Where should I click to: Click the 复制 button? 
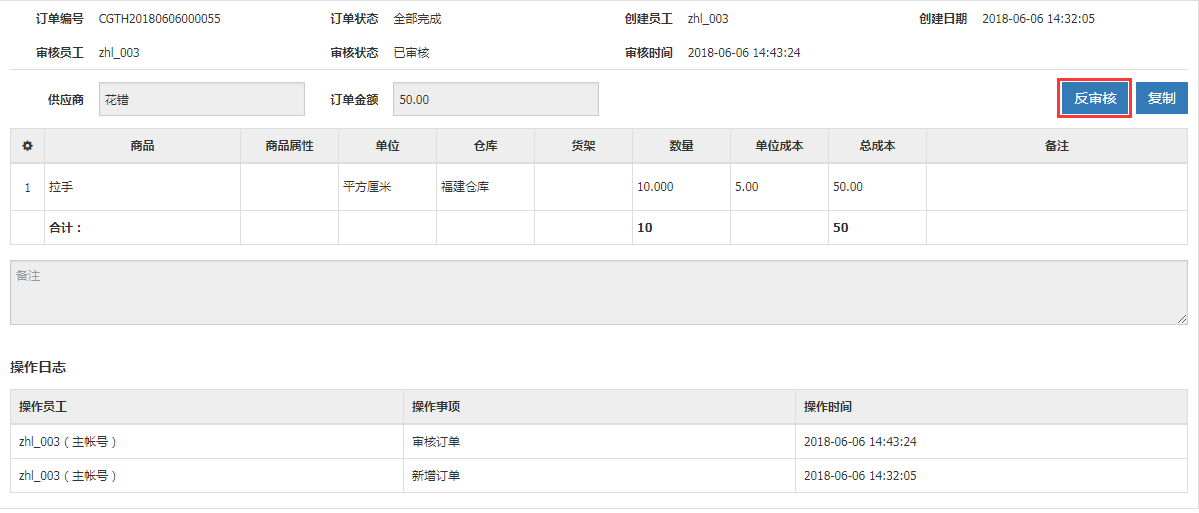[x=1162, y=98]
